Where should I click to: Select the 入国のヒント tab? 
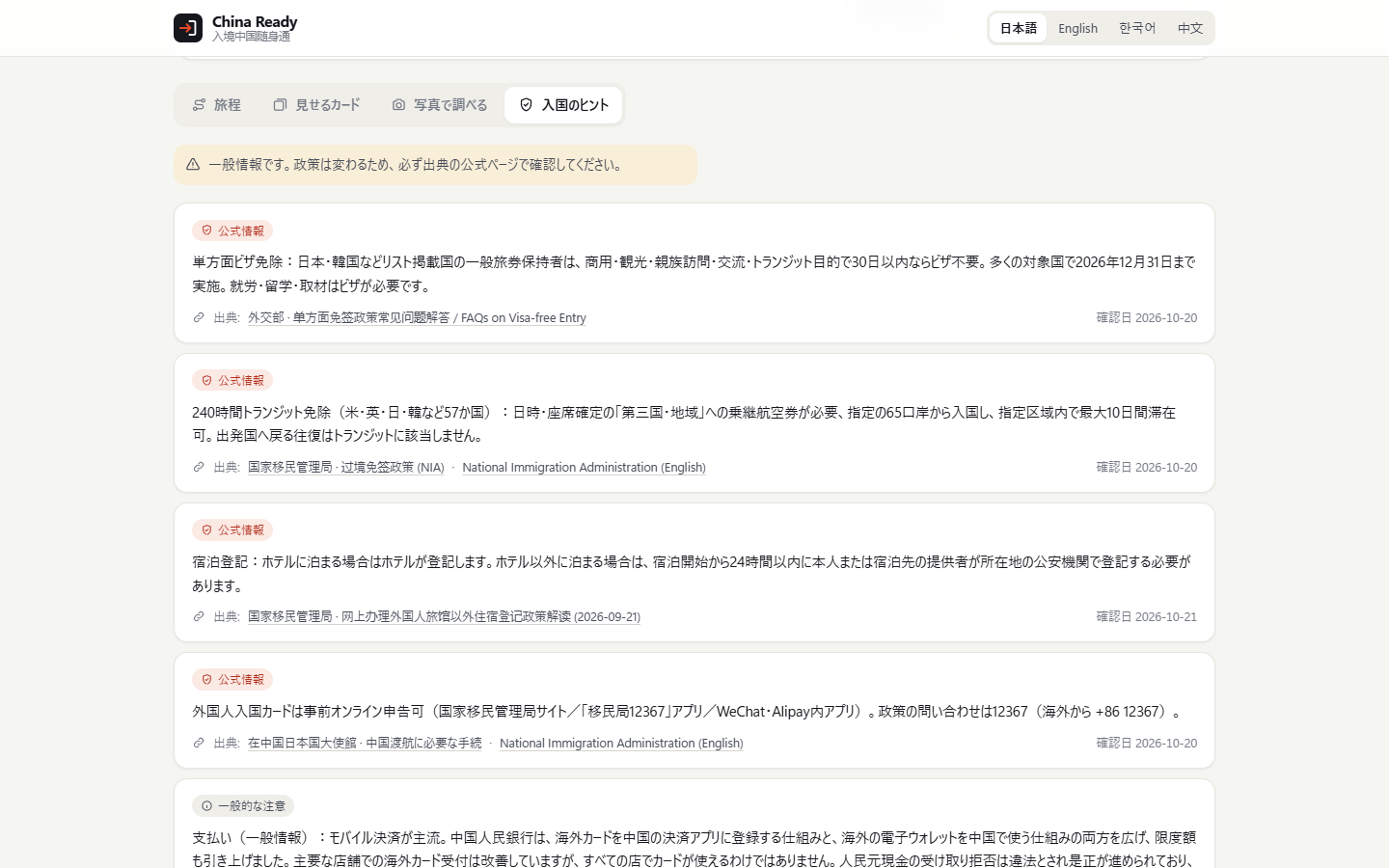(563, 105)
